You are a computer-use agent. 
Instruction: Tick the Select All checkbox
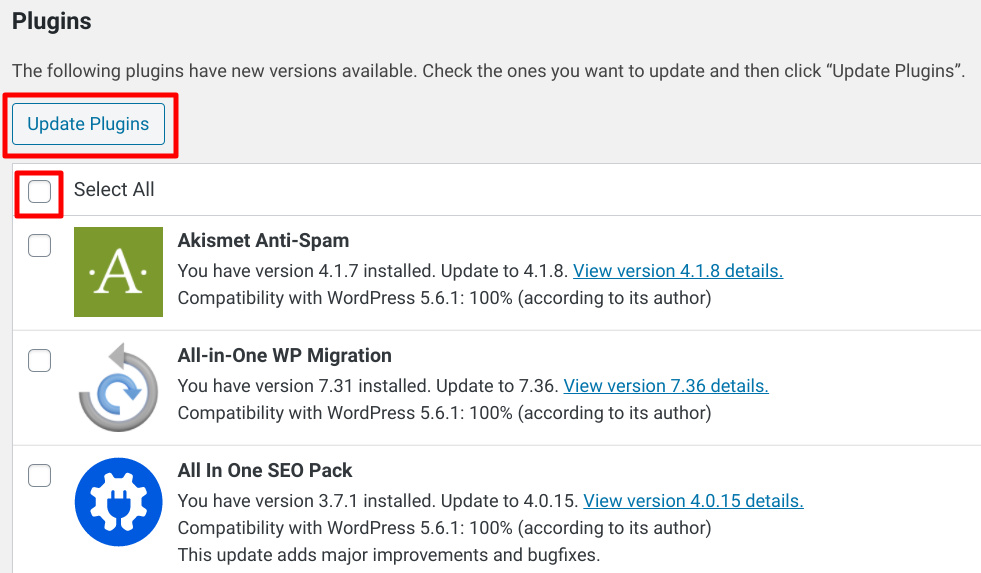[39, 191]
